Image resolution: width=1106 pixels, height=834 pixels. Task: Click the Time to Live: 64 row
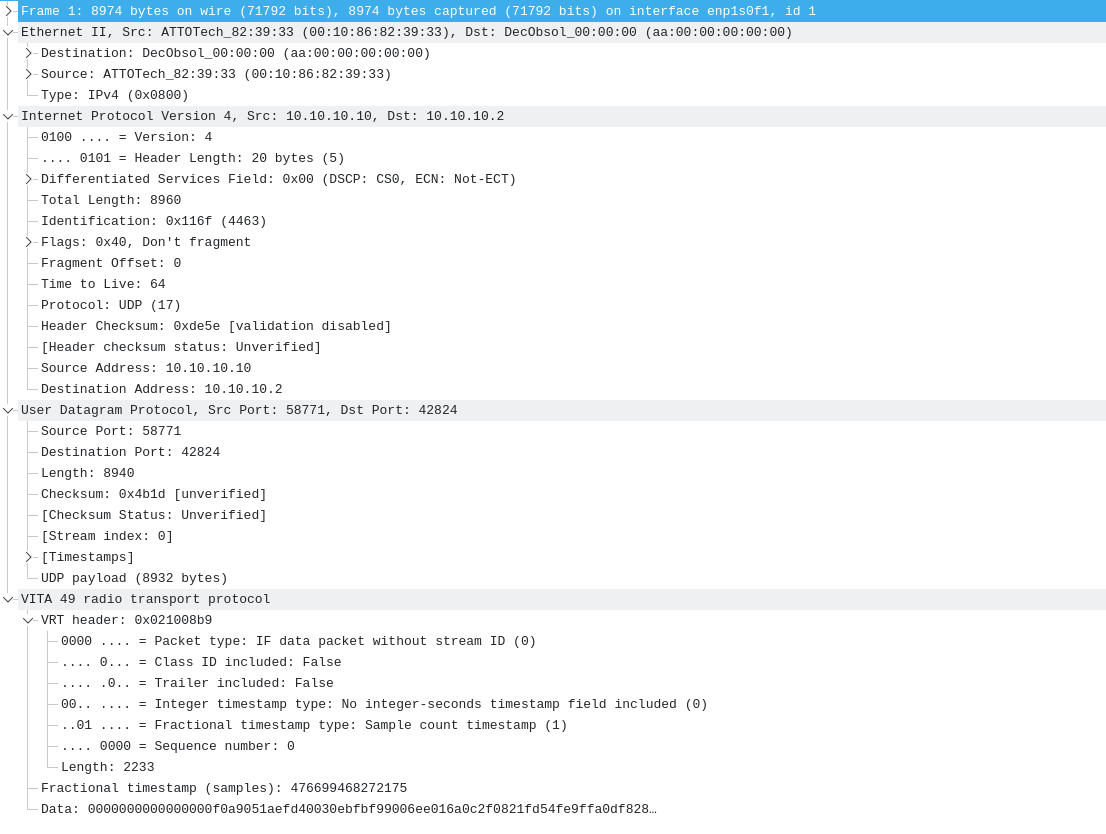pyautogui.click(x=103, y=284)
